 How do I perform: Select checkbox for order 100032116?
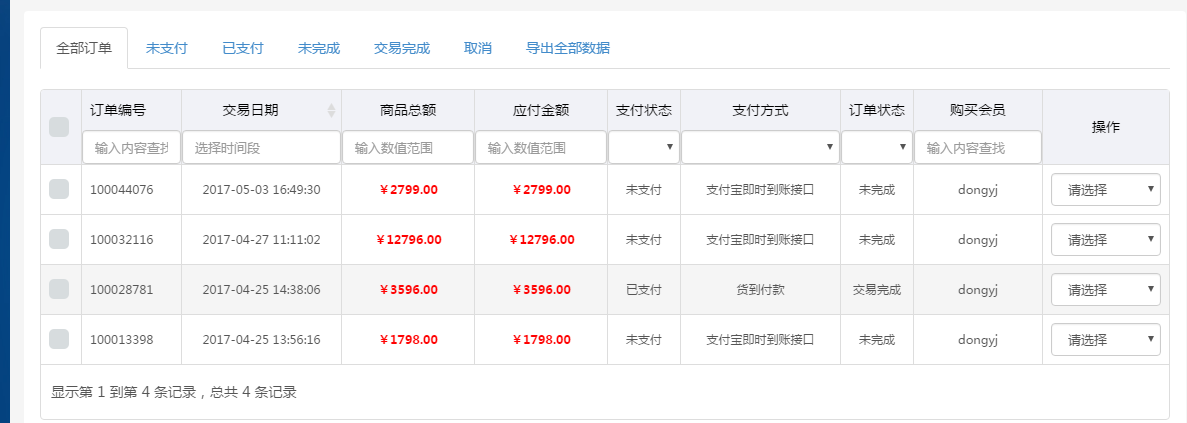[x=59, y=239]
